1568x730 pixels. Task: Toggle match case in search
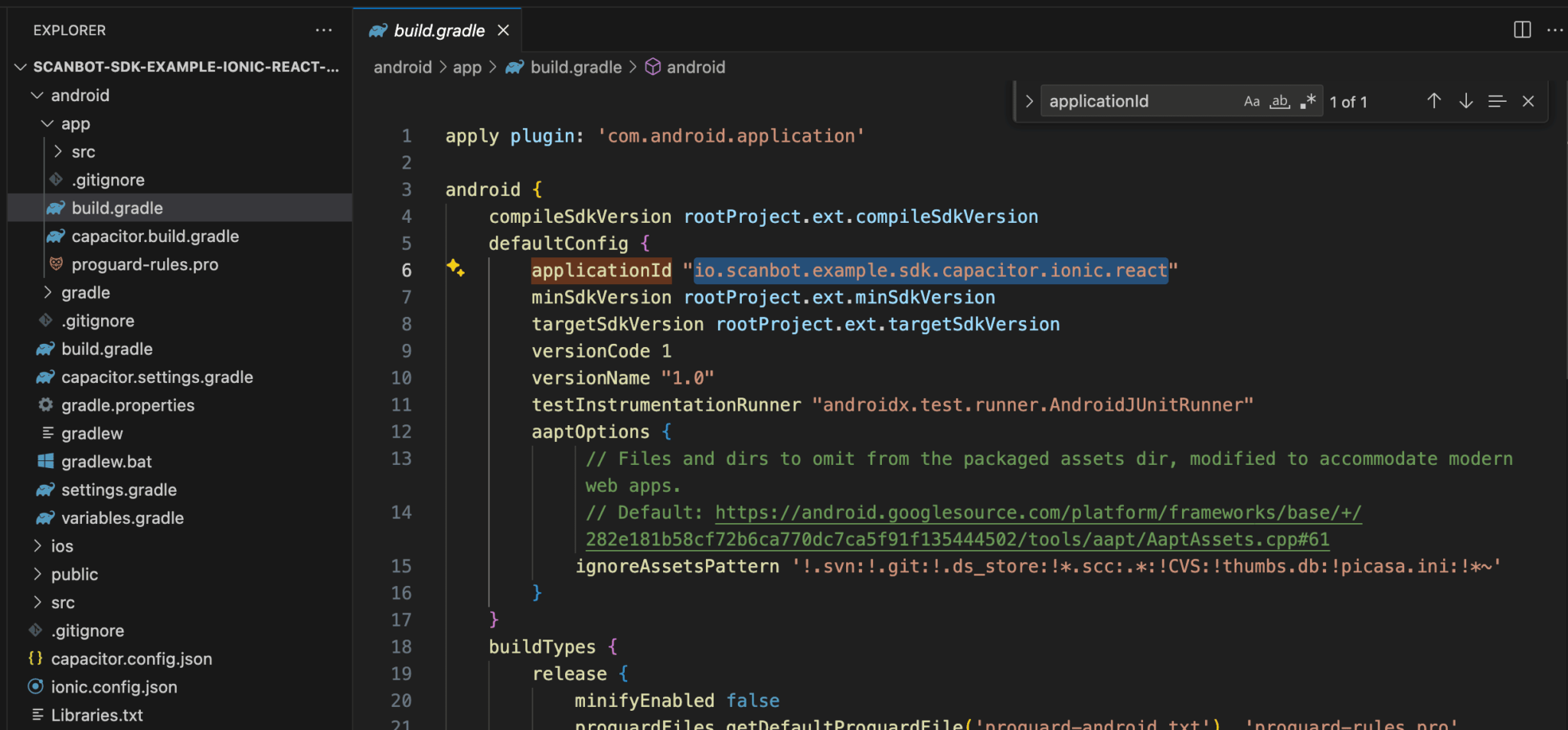coord(1251,100)
